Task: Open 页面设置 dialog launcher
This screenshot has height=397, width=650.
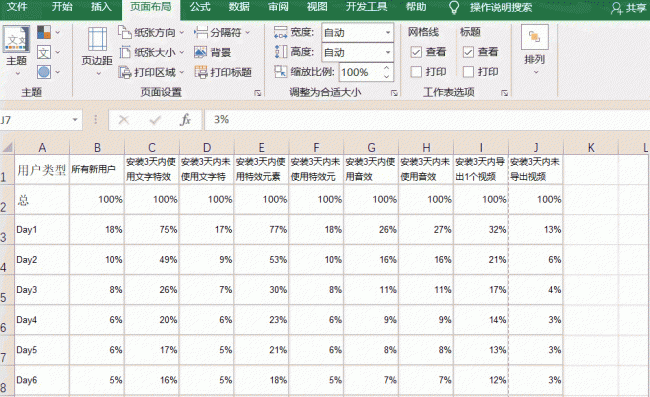Action: coord(257,93)
